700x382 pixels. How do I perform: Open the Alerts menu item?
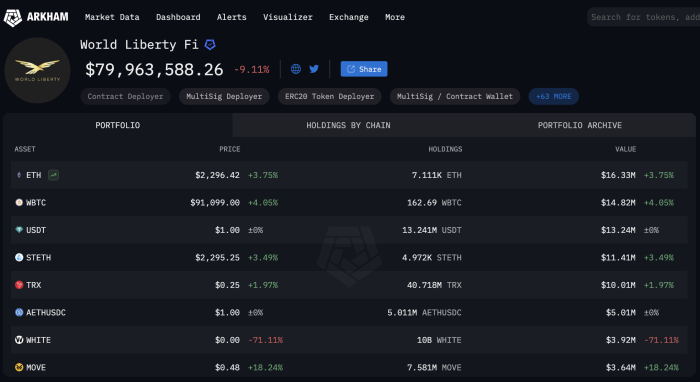(232, 17)
